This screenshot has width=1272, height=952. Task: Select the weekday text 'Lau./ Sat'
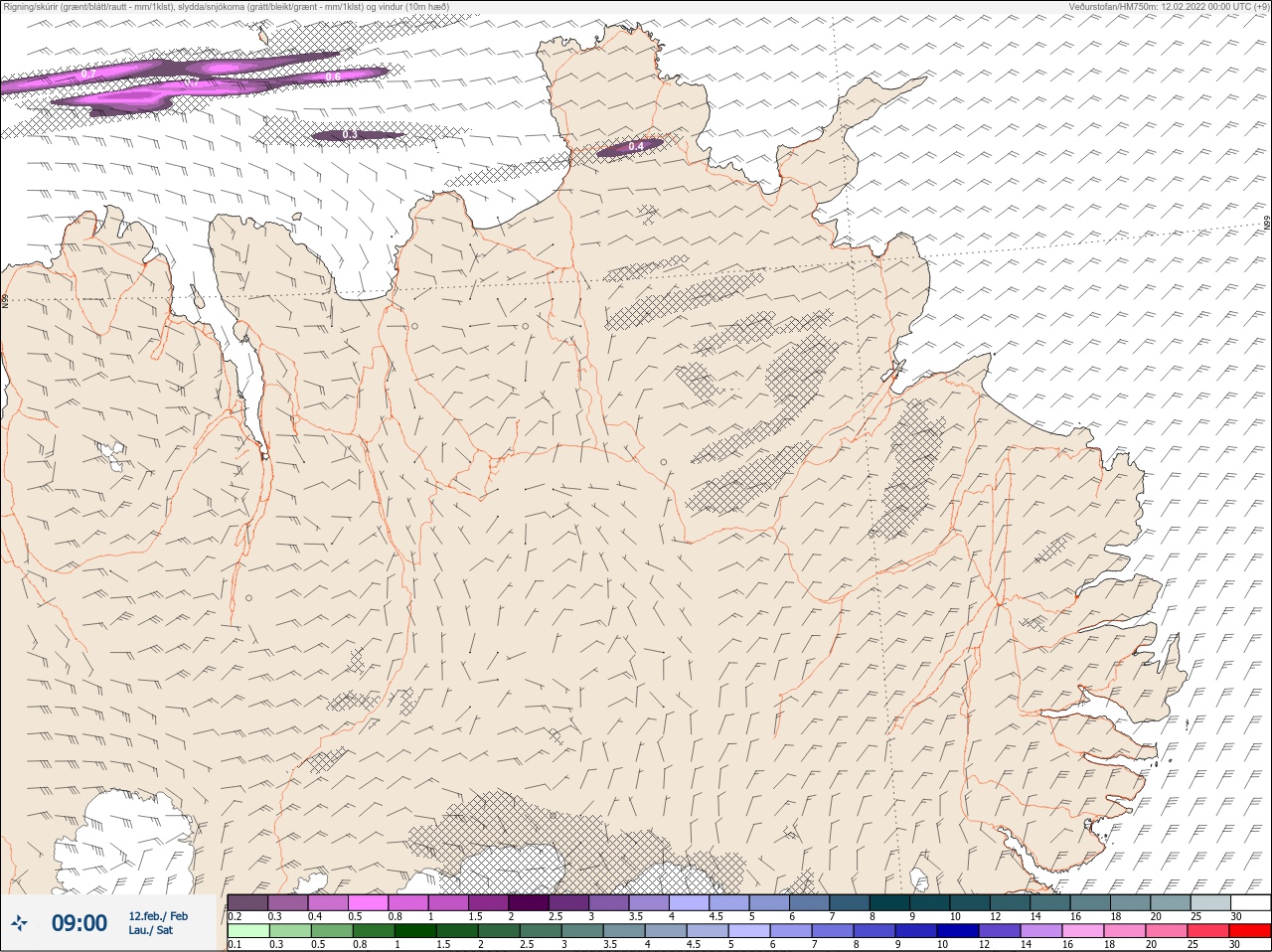pos(150,930)
